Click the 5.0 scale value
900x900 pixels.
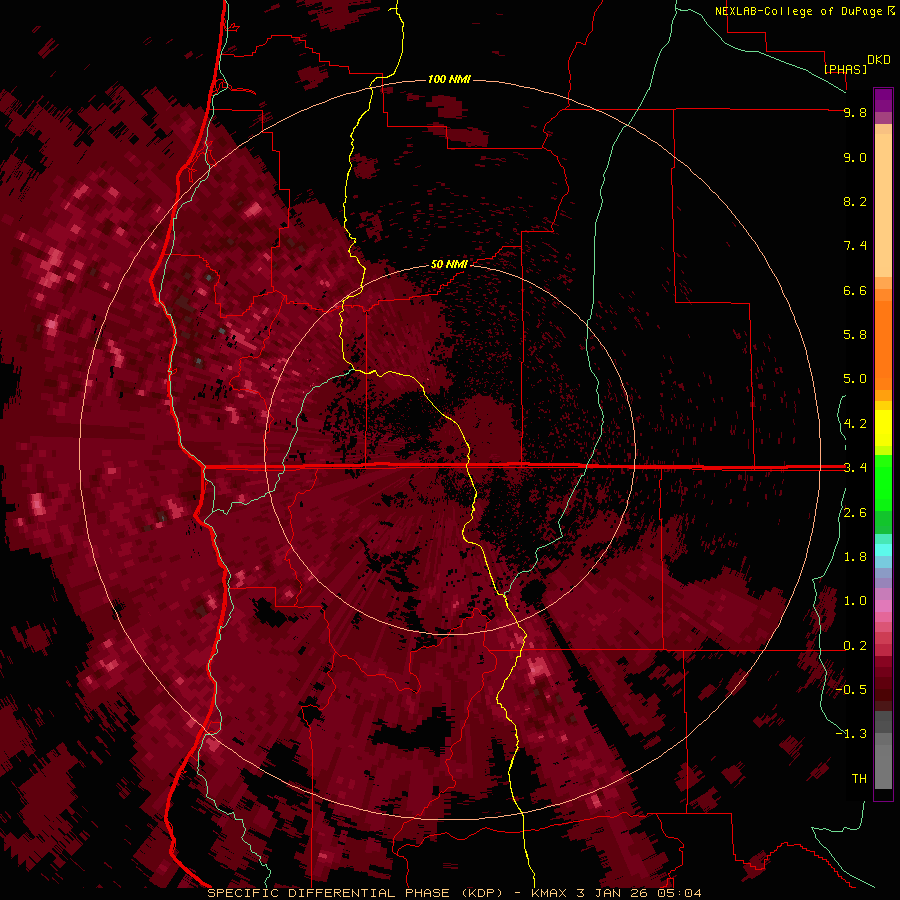point(855,379)
